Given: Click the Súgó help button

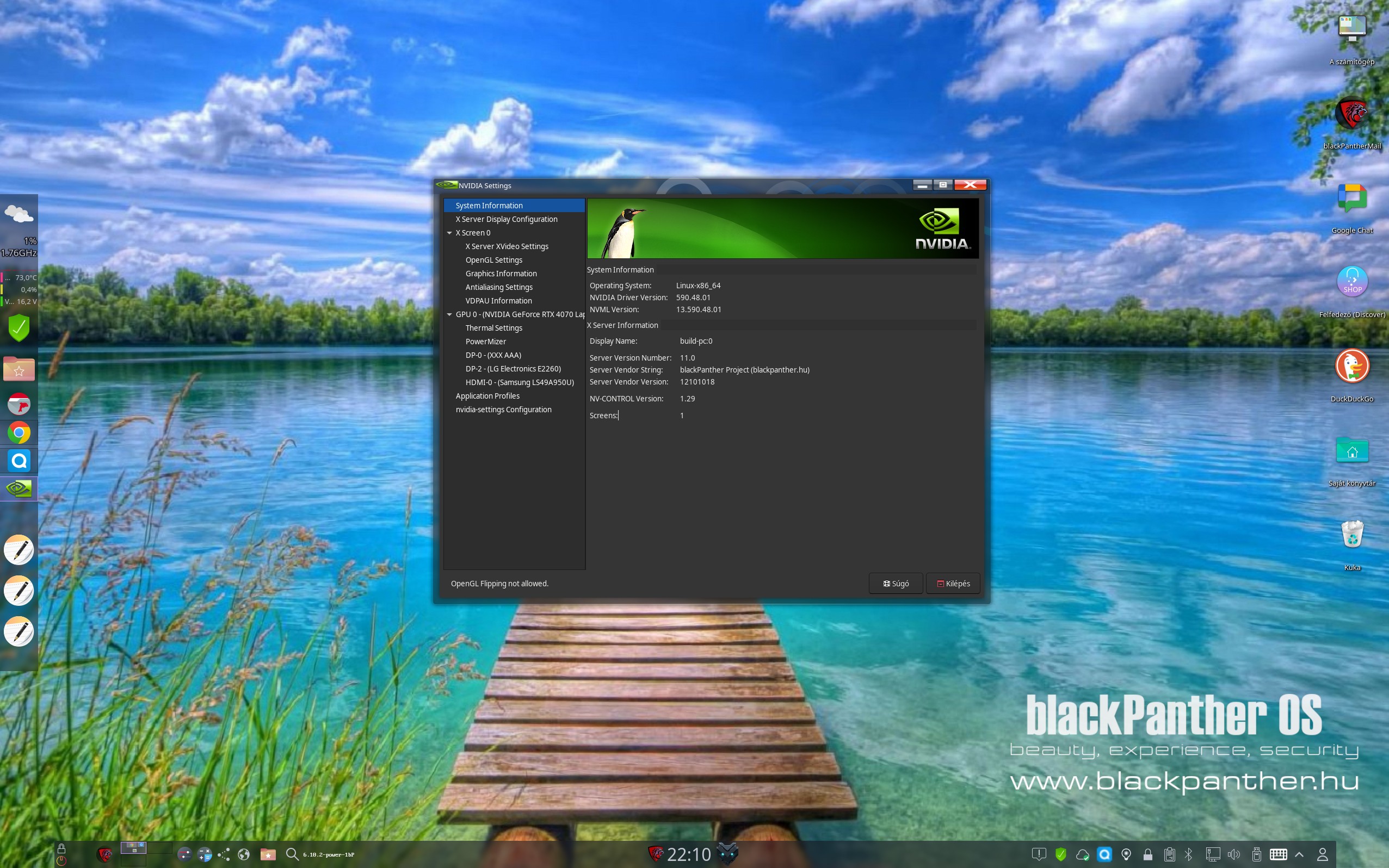Looking at the screenshot, I should pos(895,583).
